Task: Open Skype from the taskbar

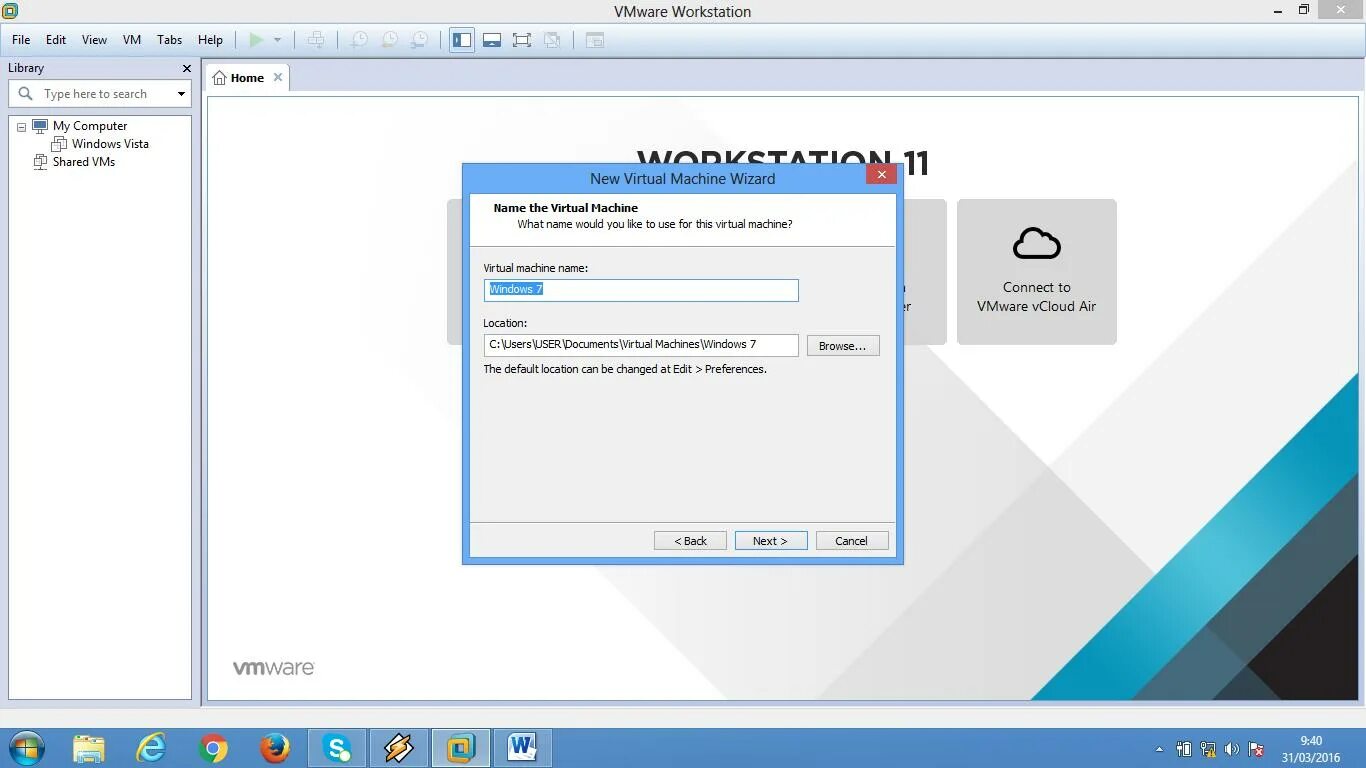Action: 337,748
